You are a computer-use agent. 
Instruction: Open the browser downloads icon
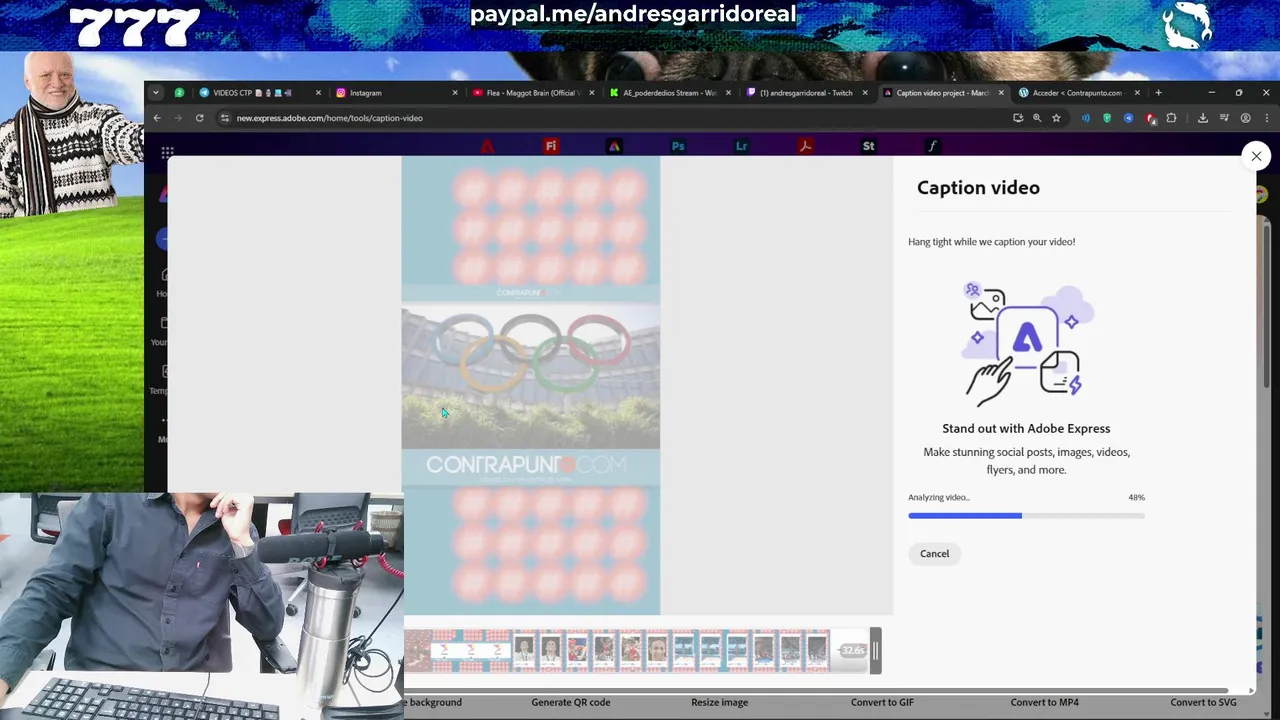click(1203, 118)
